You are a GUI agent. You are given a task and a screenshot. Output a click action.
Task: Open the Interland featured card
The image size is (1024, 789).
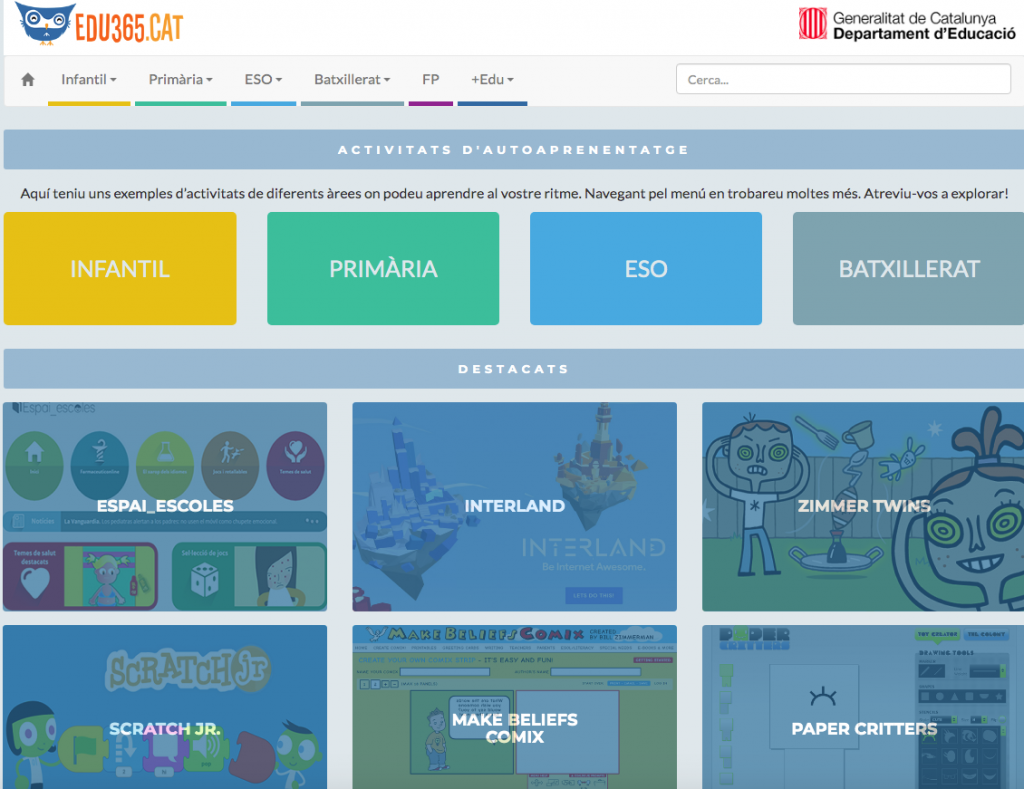(x=514, y=506)
